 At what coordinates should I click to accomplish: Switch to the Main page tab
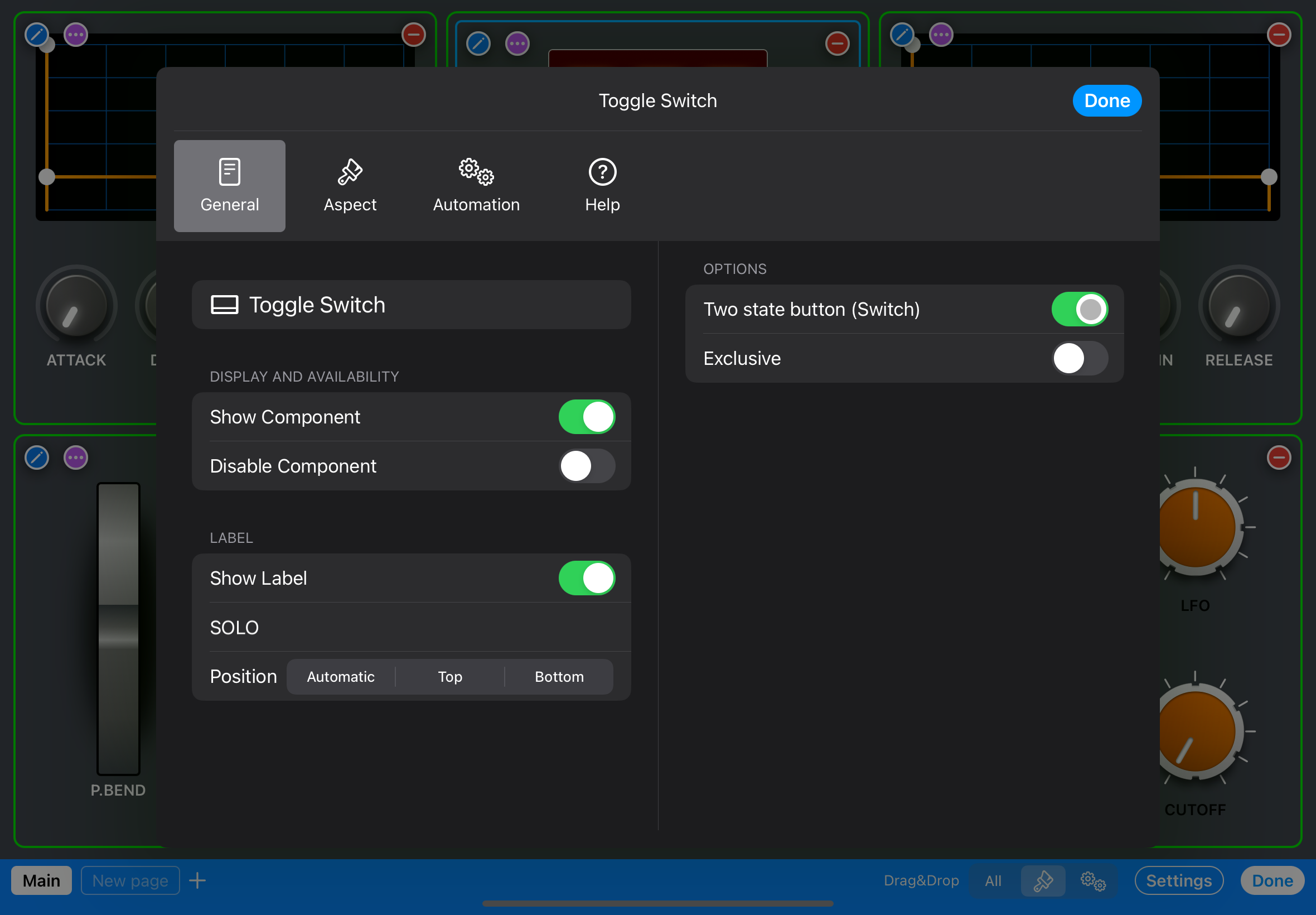(41, 880)
